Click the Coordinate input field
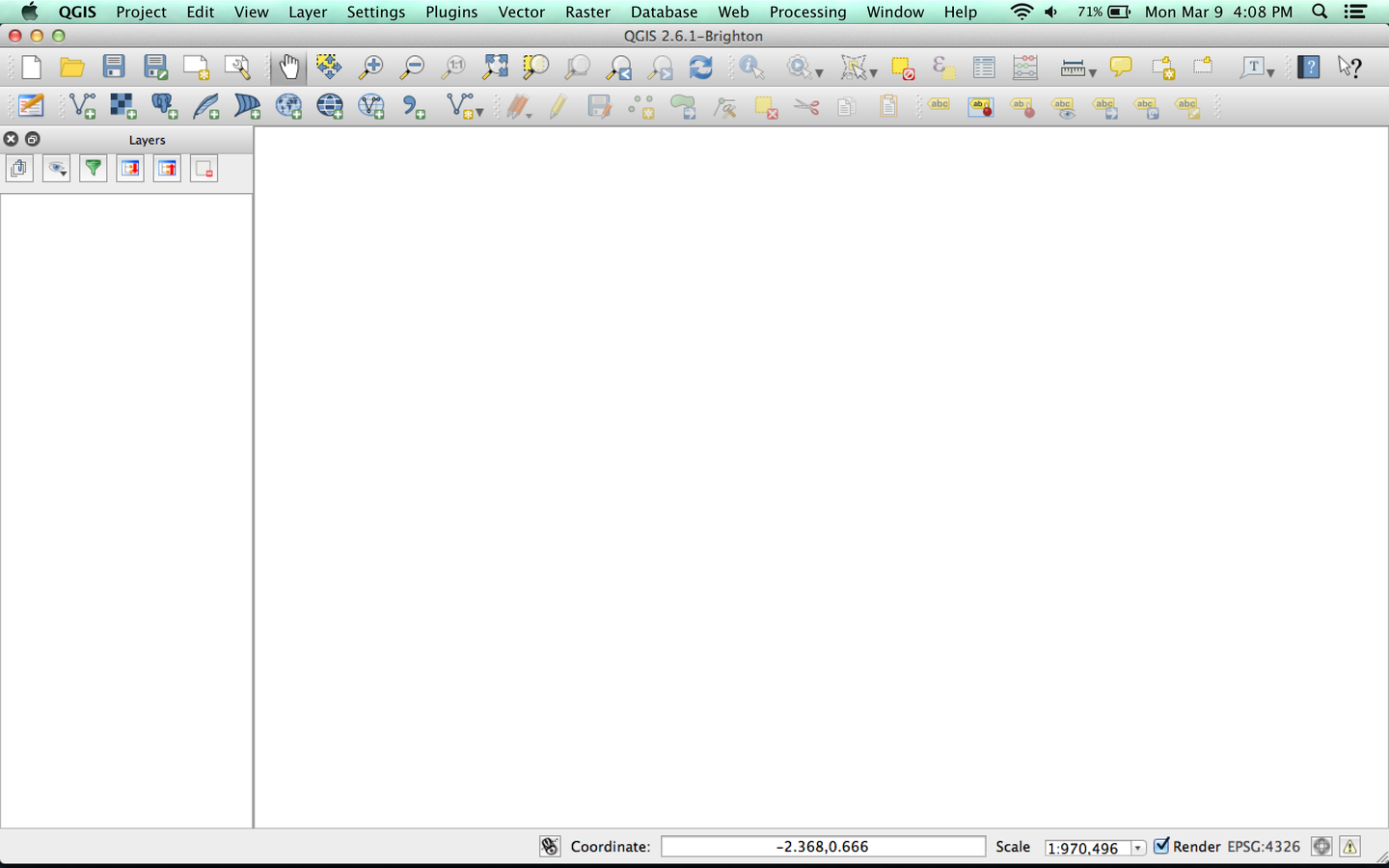The image size is (1389, 868). (x=823, y=847)
